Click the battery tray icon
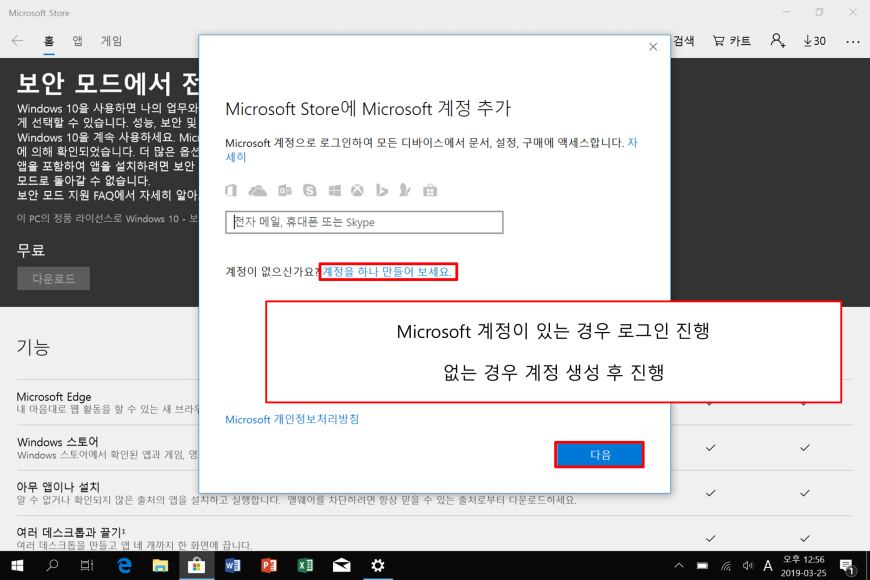Image resolution: width=870 pixels, height=580 pixels. [702, 566]
